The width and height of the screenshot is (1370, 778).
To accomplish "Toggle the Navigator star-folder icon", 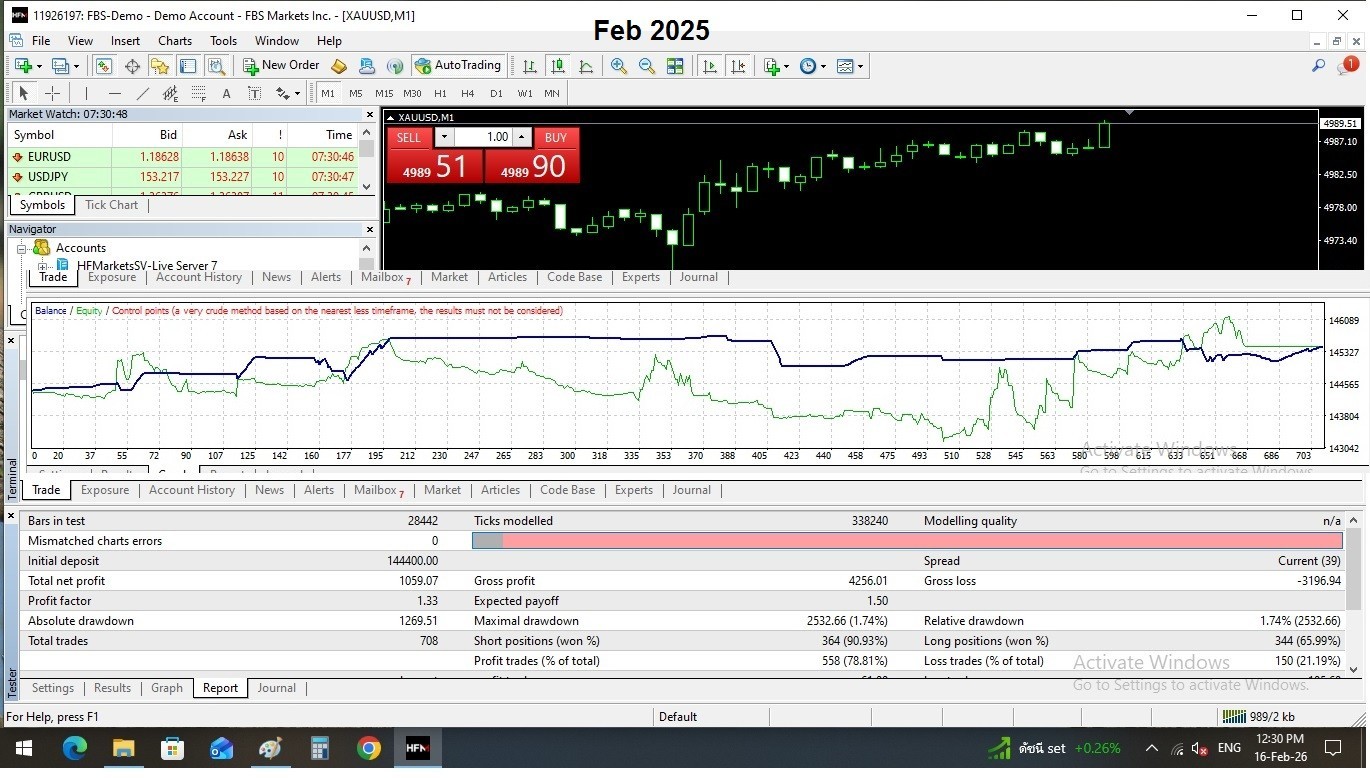I will [x=160, y=66].
